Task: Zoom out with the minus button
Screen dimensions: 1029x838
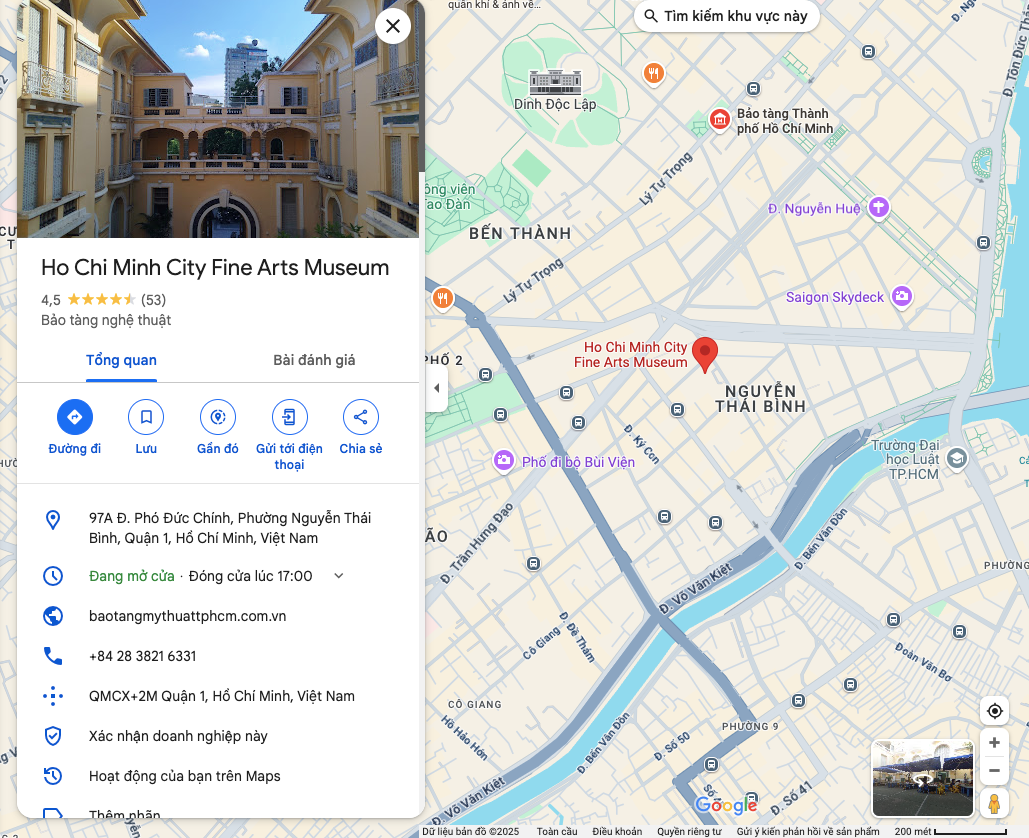Action: (x=995, y=770)
